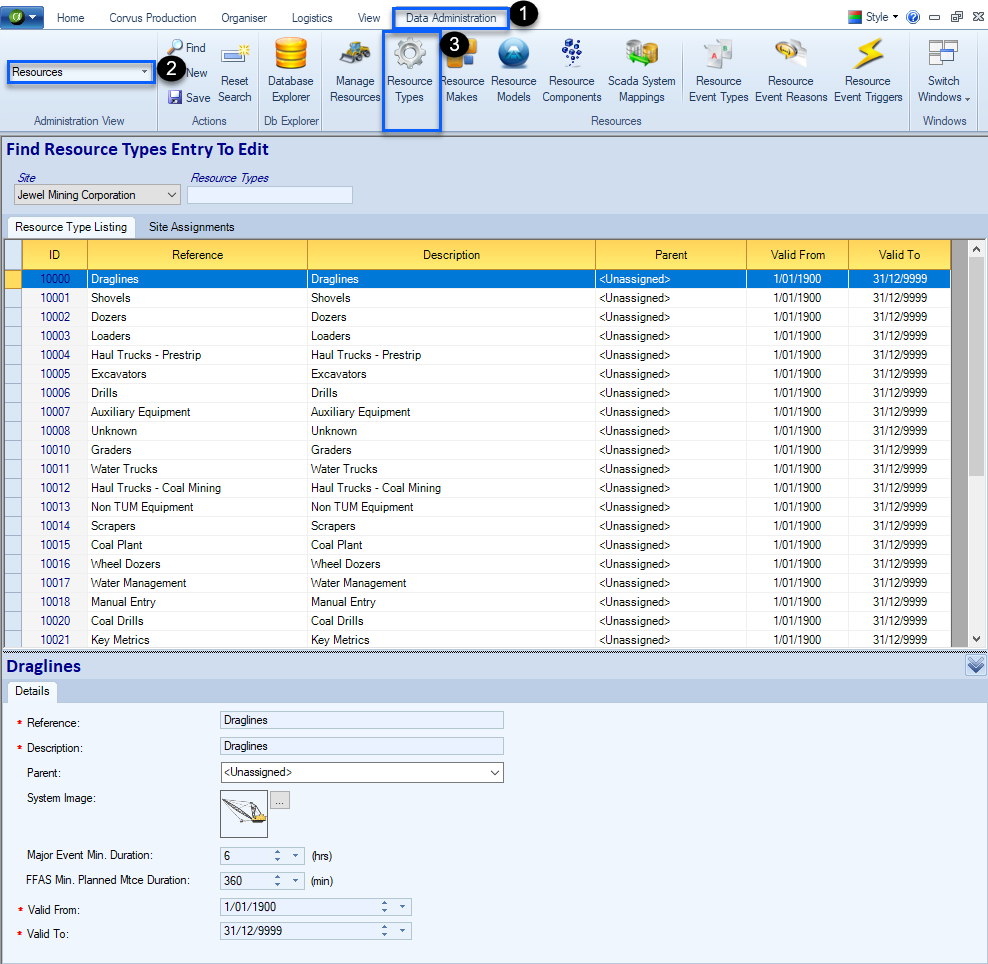Click ID 10007 in the listing
This screenshot has width=988, height=964.
[55, 411]
